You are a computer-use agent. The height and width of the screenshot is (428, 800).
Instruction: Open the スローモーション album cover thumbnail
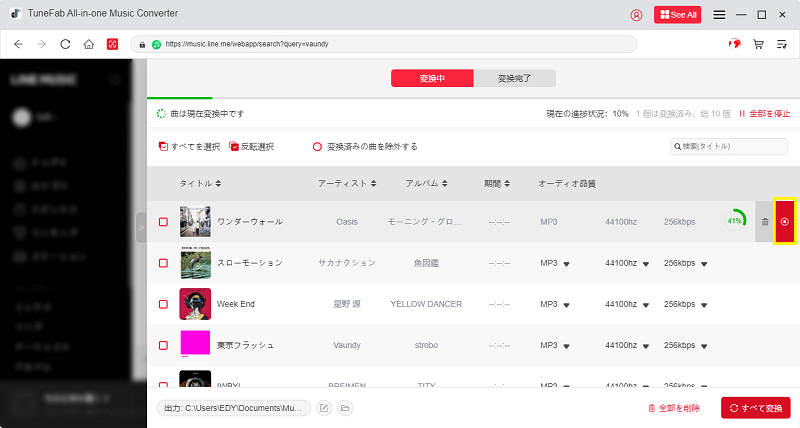[x=195, y=263]
